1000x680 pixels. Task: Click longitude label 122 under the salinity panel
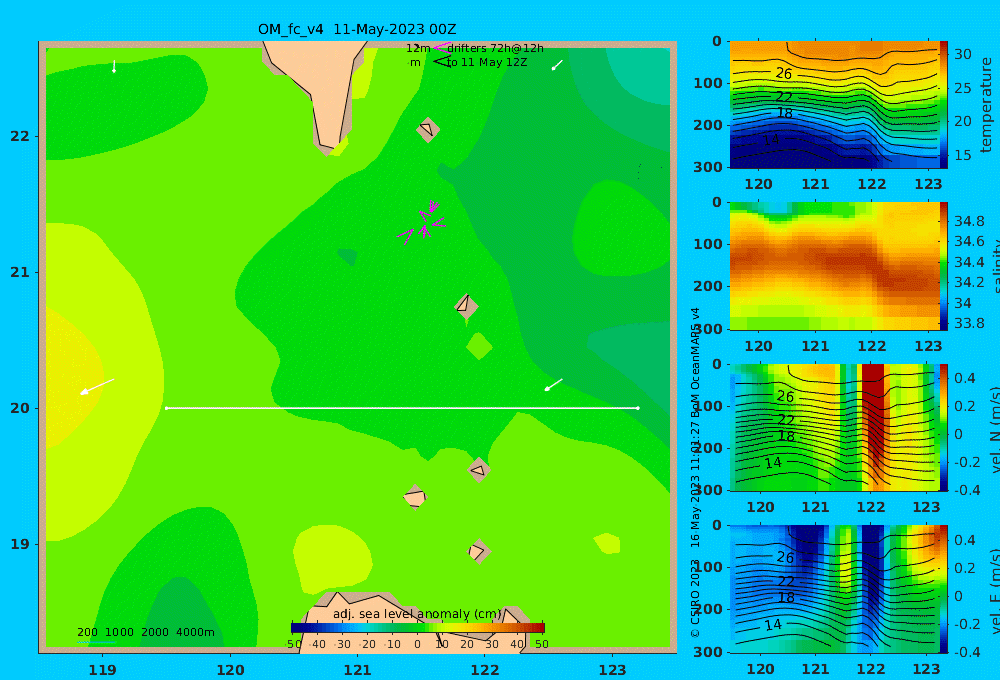(x=872, y=346)
